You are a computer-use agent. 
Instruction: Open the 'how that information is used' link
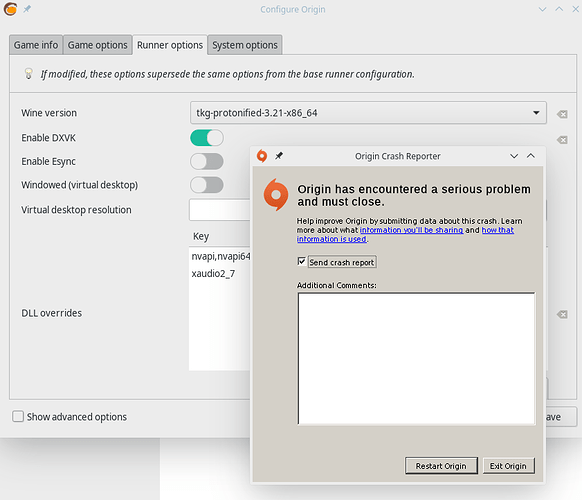point(498,230)
